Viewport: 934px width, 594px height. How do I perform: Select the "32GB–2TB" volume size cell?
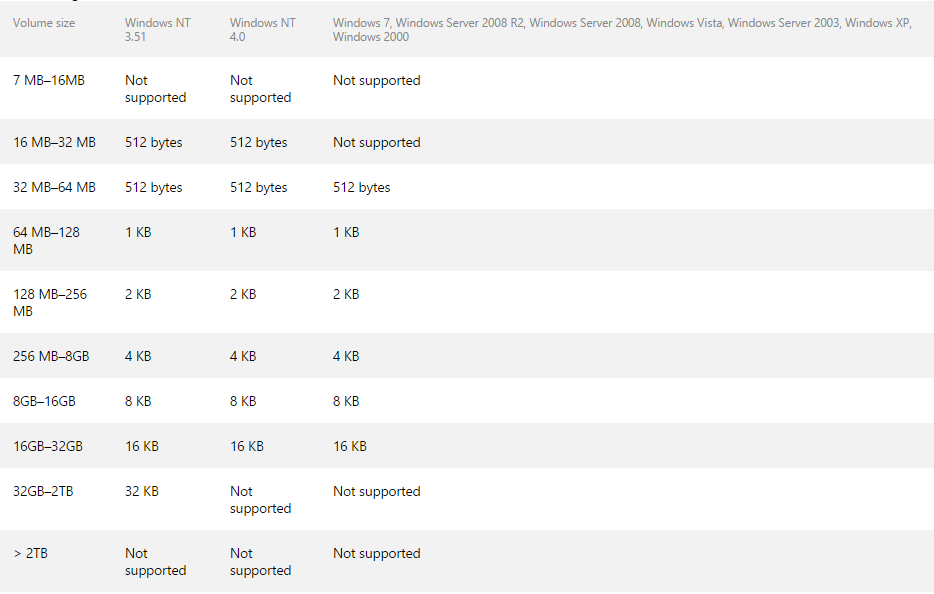(43, 491)
